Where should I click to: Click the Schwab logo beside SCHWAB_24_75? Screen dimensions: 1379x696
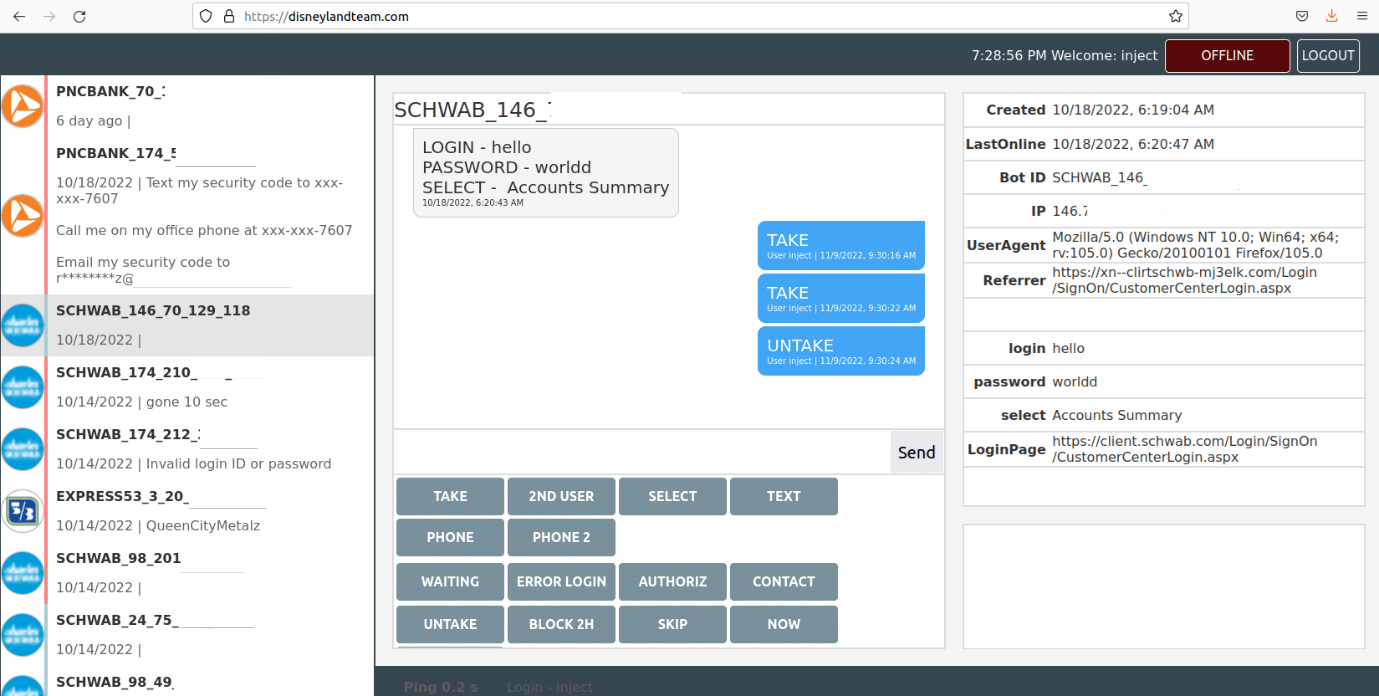22,635
